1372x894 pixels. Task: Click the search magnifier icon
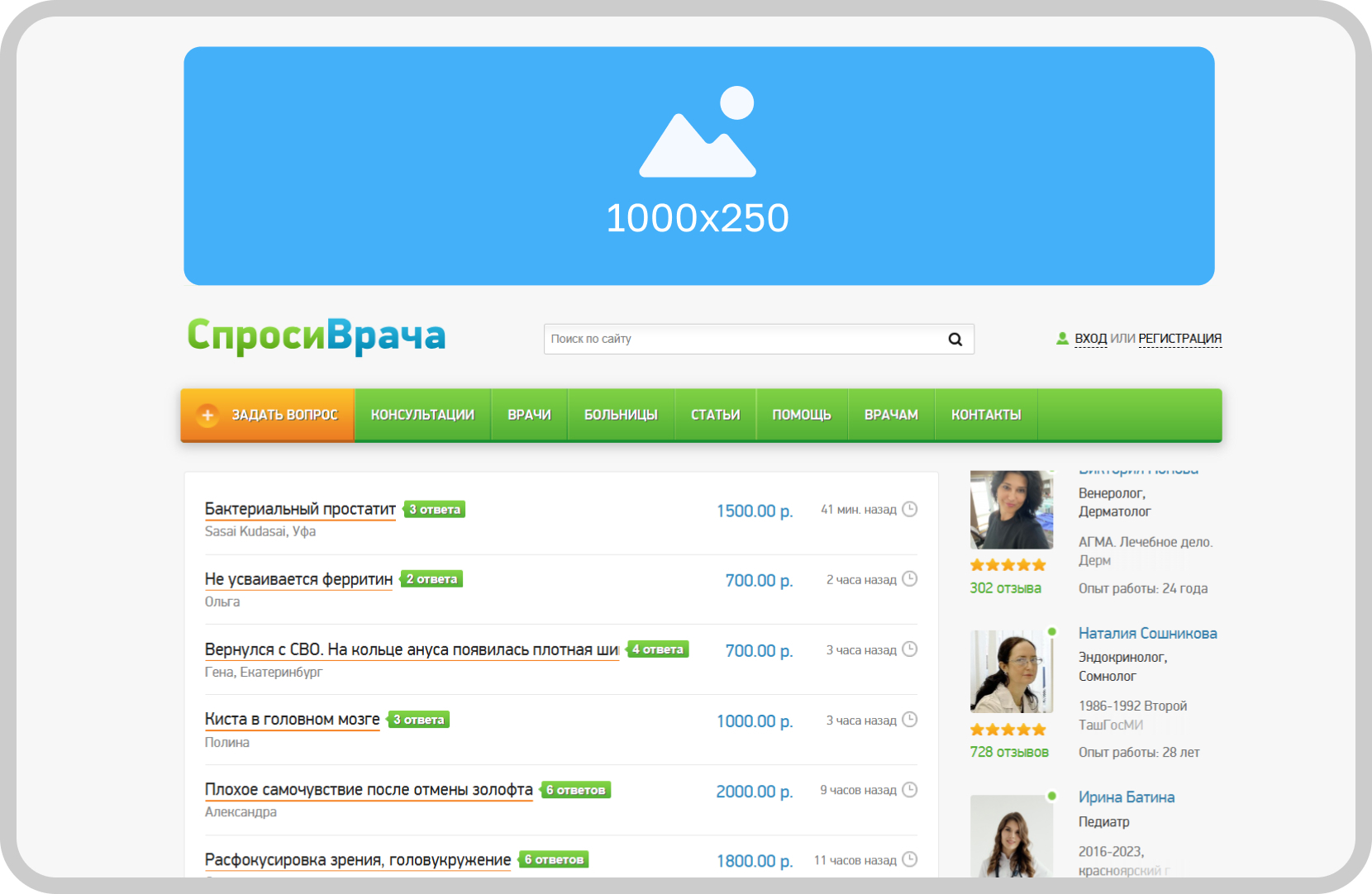(x=955, y=340)
